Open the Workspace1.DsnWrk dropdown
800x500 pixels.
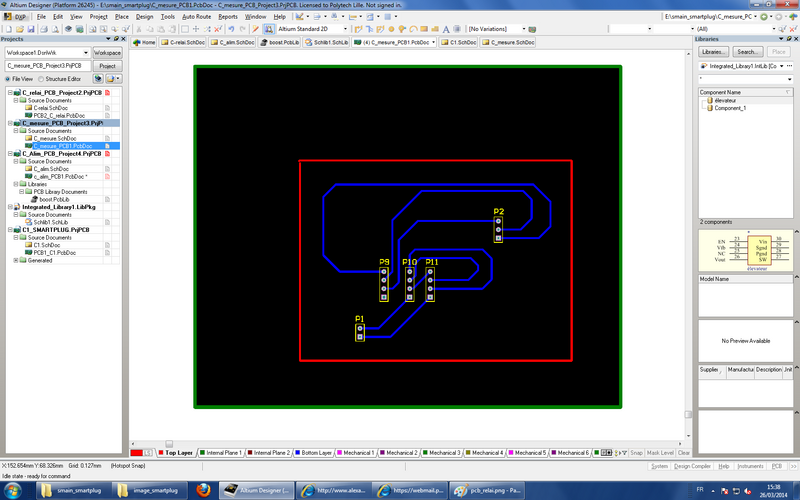click(86, 52)
